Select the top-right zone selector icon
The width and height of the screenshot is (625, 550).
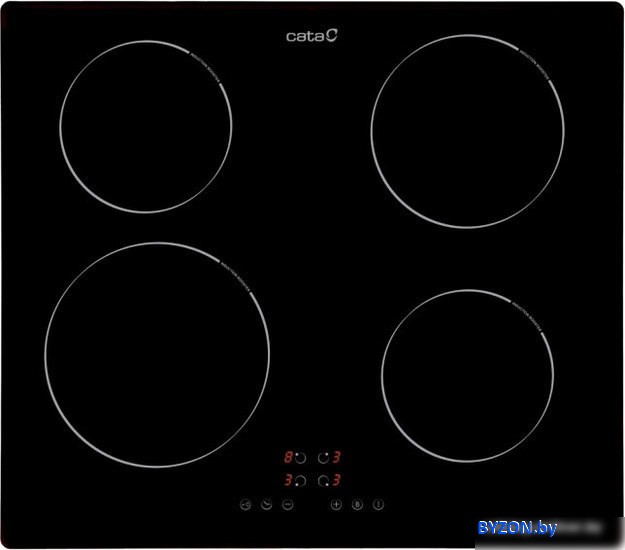324,458
